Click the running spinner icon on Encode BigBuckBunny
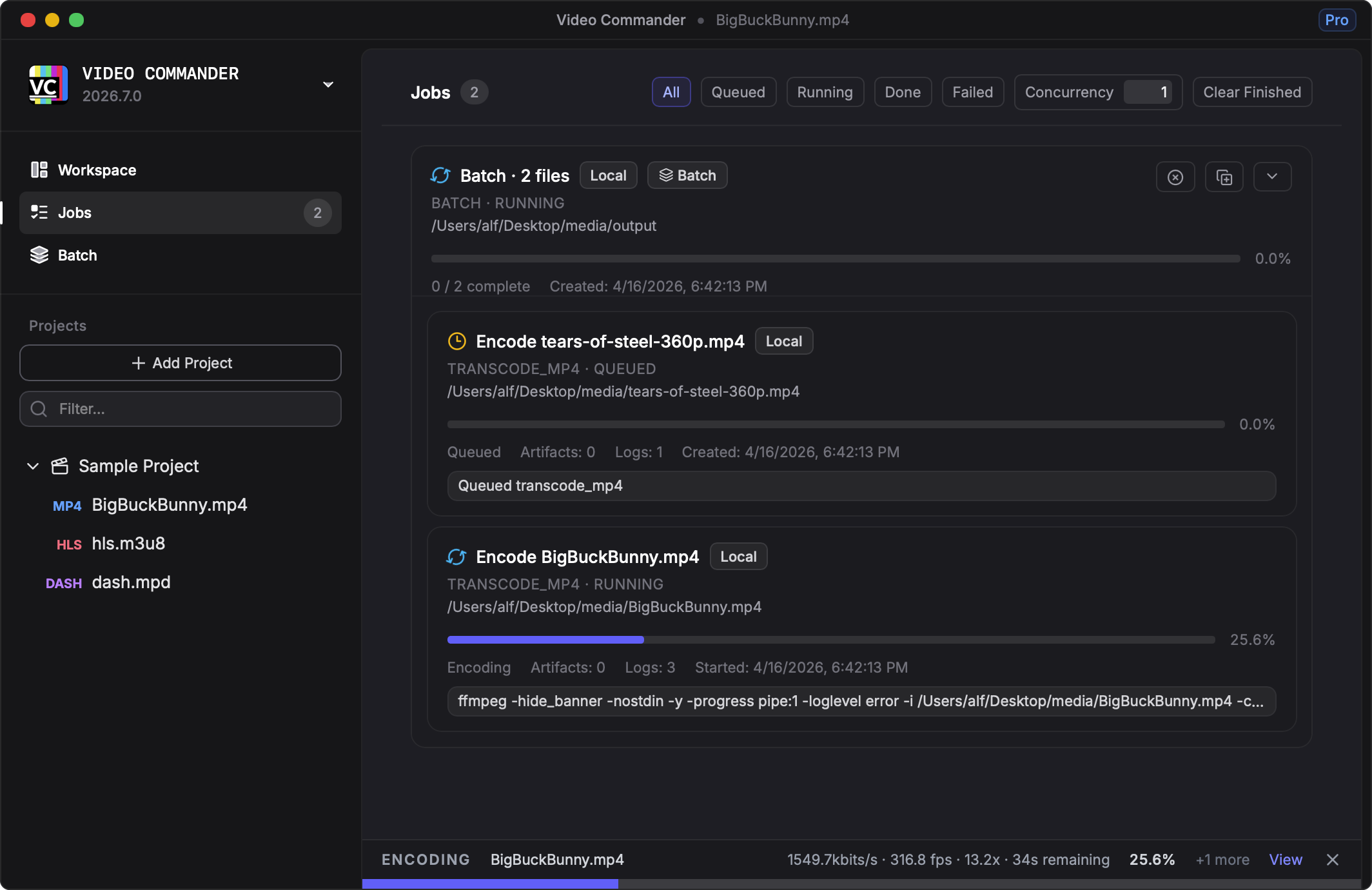 pyautogui.click(x=456, y=557)
